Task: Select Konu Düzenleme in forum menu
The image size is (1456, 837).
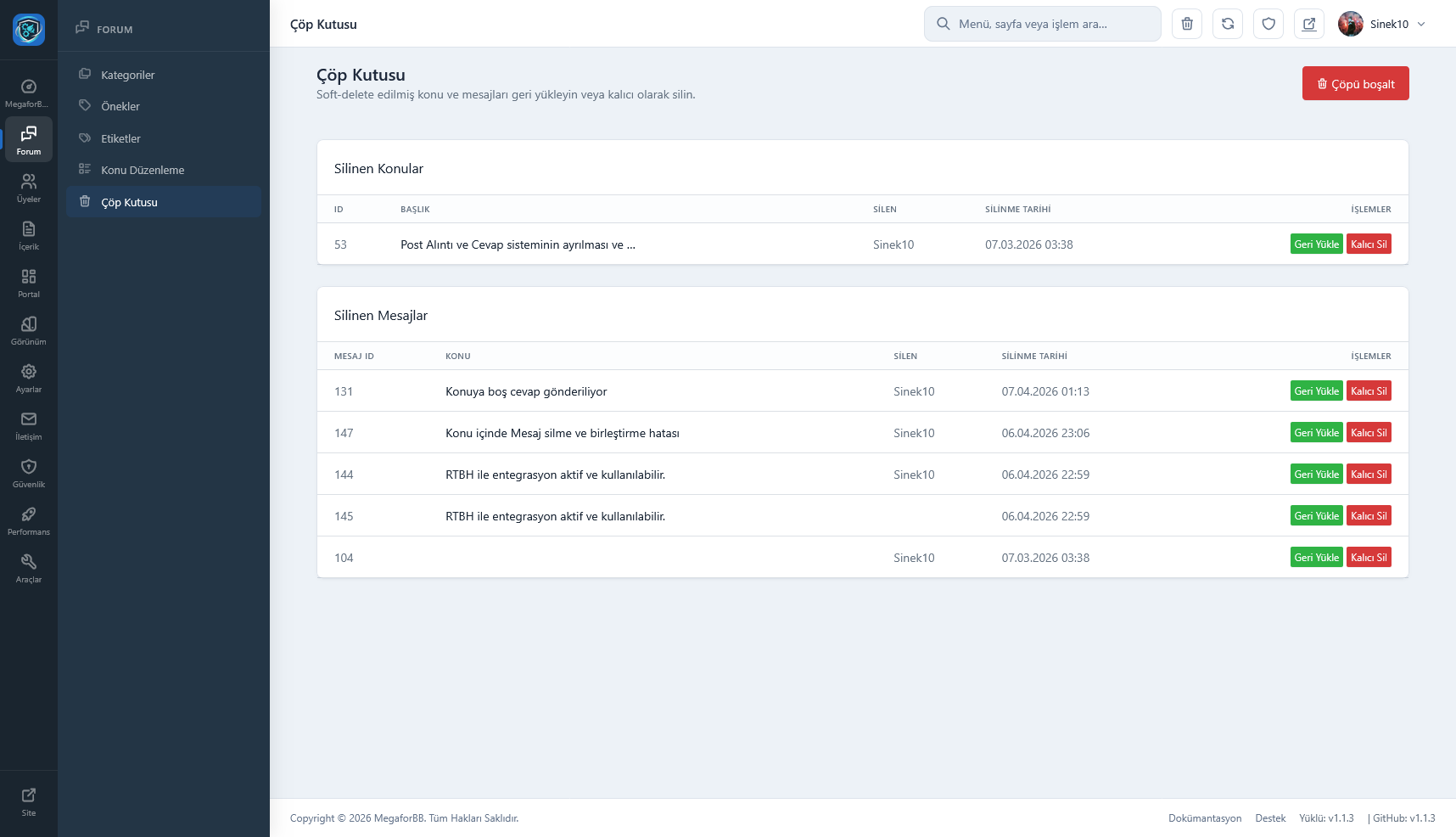Action: pyautogui.click(x=142, y=170)
